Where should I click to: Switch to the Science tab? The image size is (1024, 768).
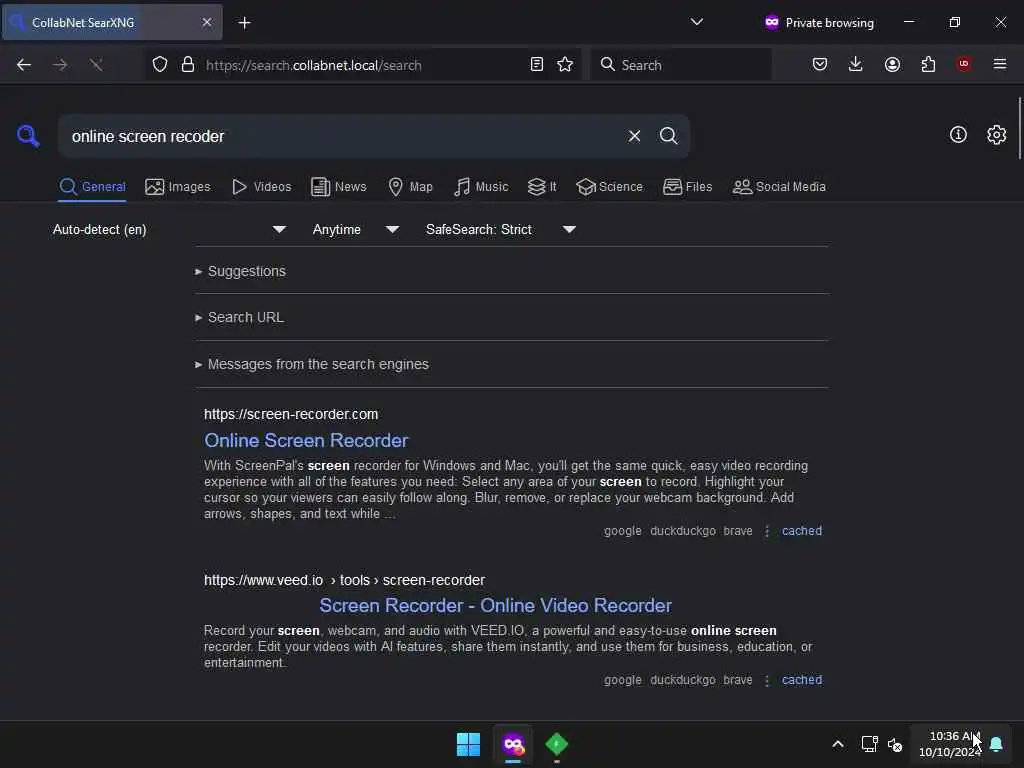[x=609, y=187]
